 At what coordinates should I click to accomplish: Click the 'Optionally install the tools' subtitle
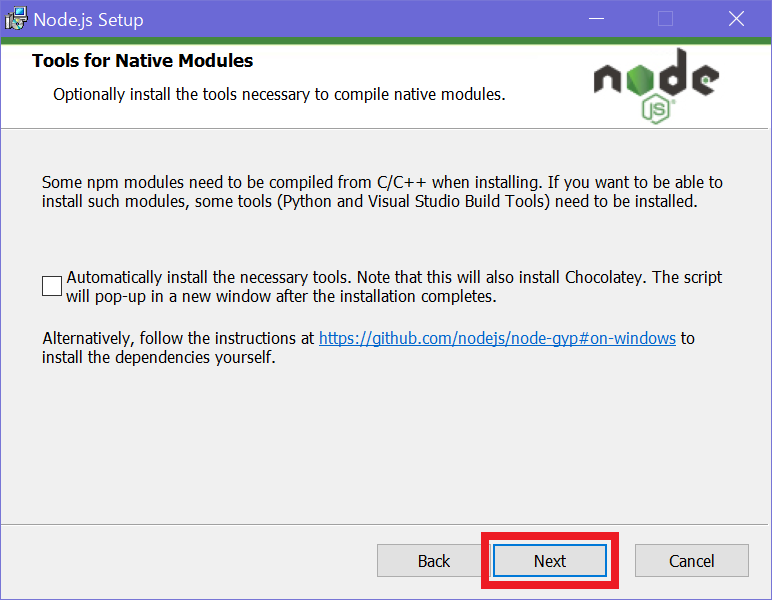[x=278, y=95]
